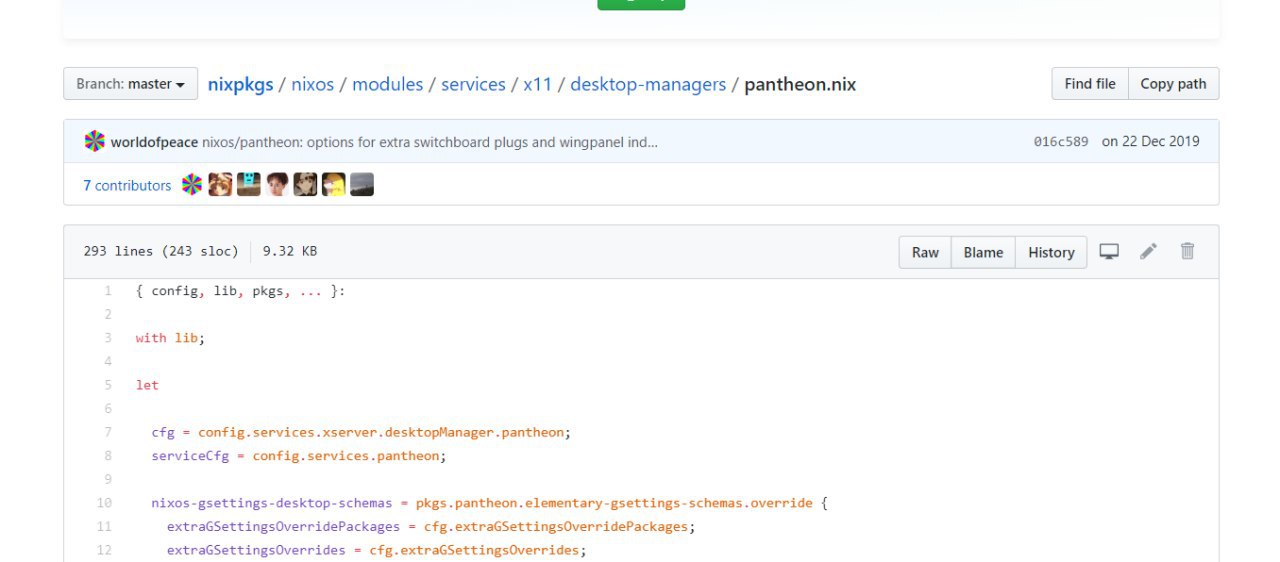This screenshot has width=1280, height=562.
Task: Click worldofpeace's avatar icon in commit bar
Action: (x=94, y=141)
